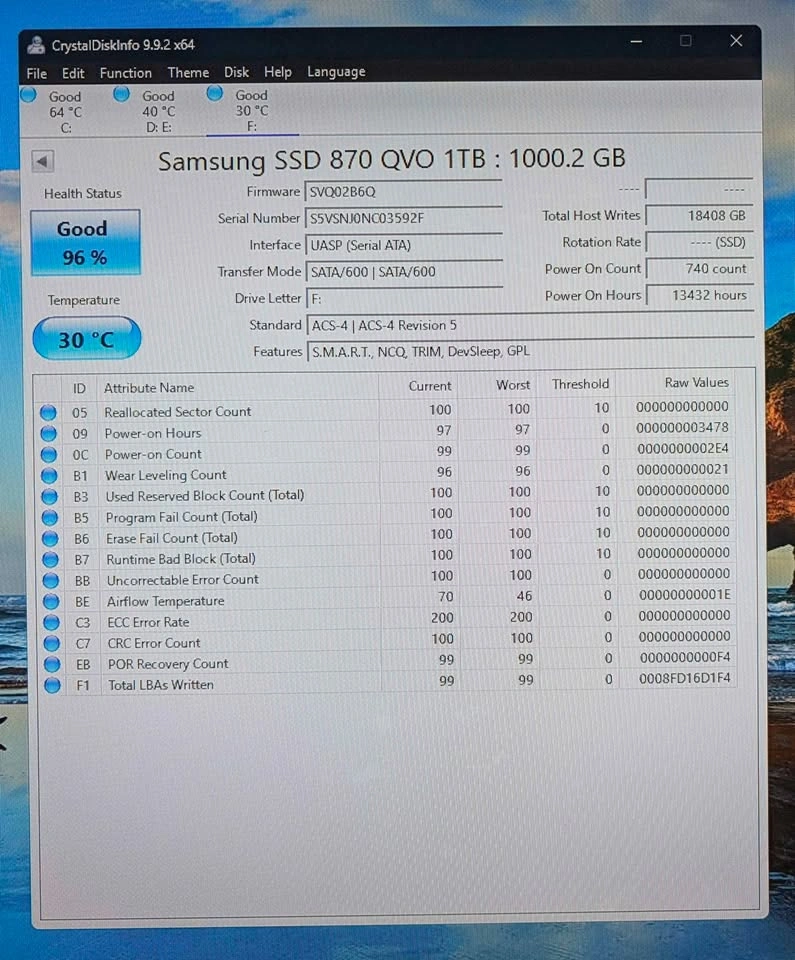Click Power On Count value 740 count

click(x=699, y=268)
